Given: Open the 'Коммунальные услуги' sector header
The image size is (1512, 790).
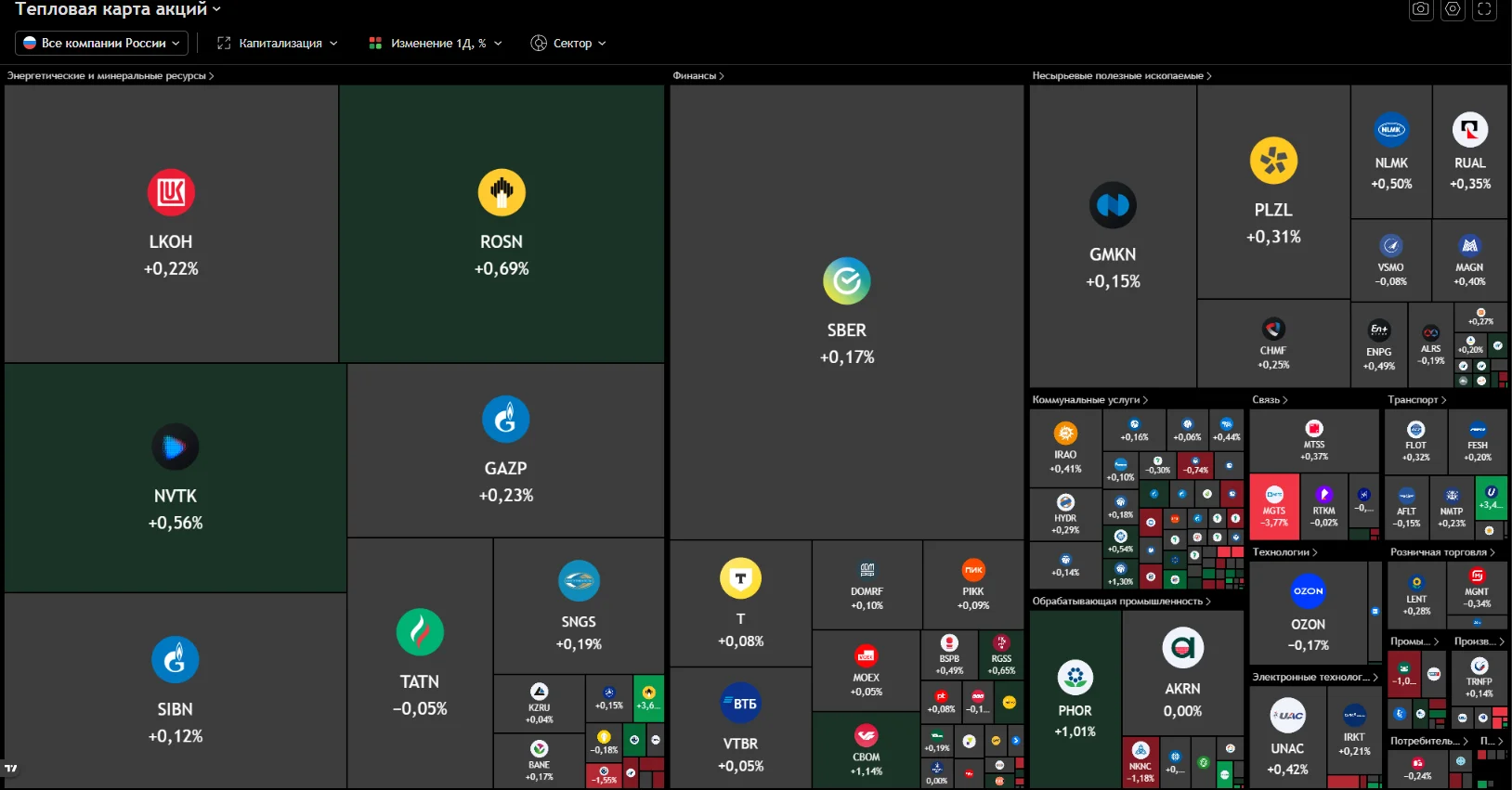Looking at the screenshot, I should pyautogui.click(x=1090, y=400).
